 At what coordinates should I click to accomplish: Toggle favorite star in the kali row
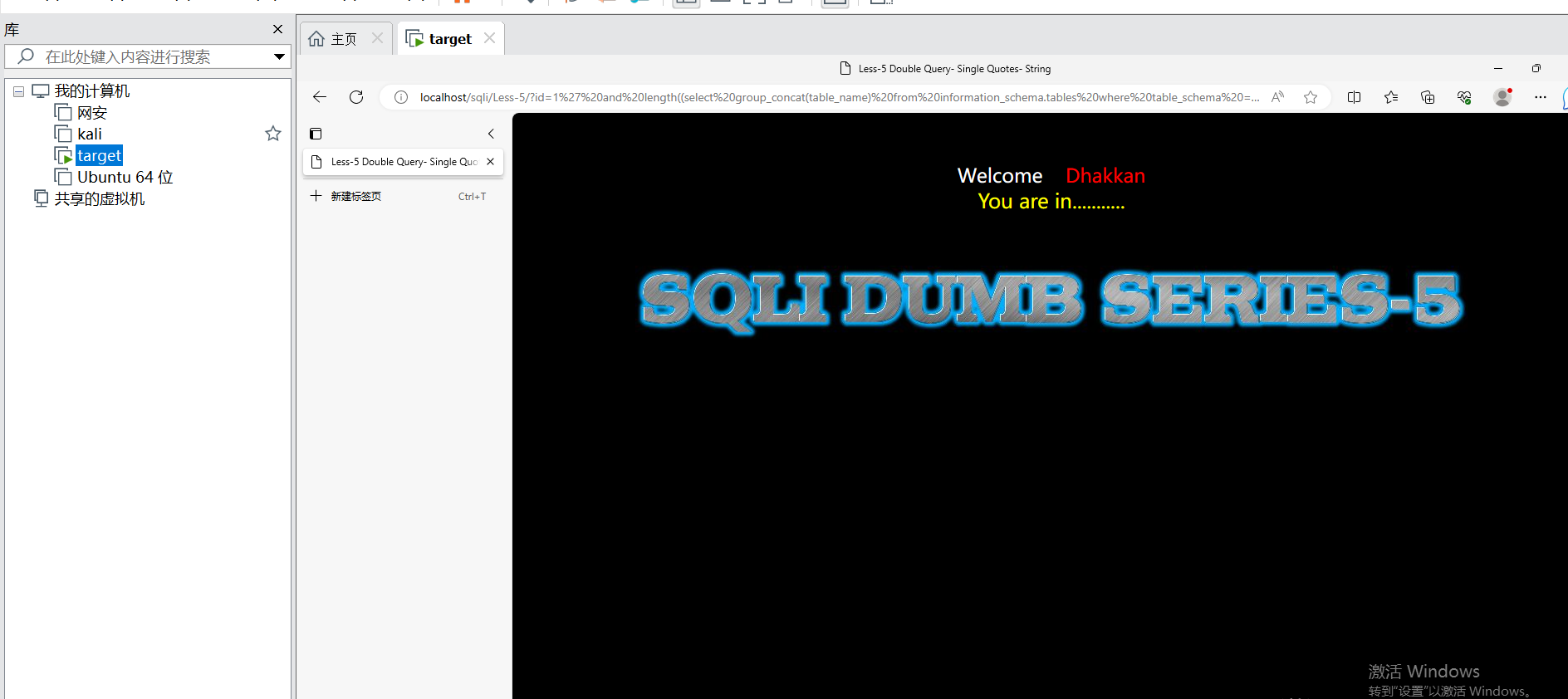pos(273,134)
